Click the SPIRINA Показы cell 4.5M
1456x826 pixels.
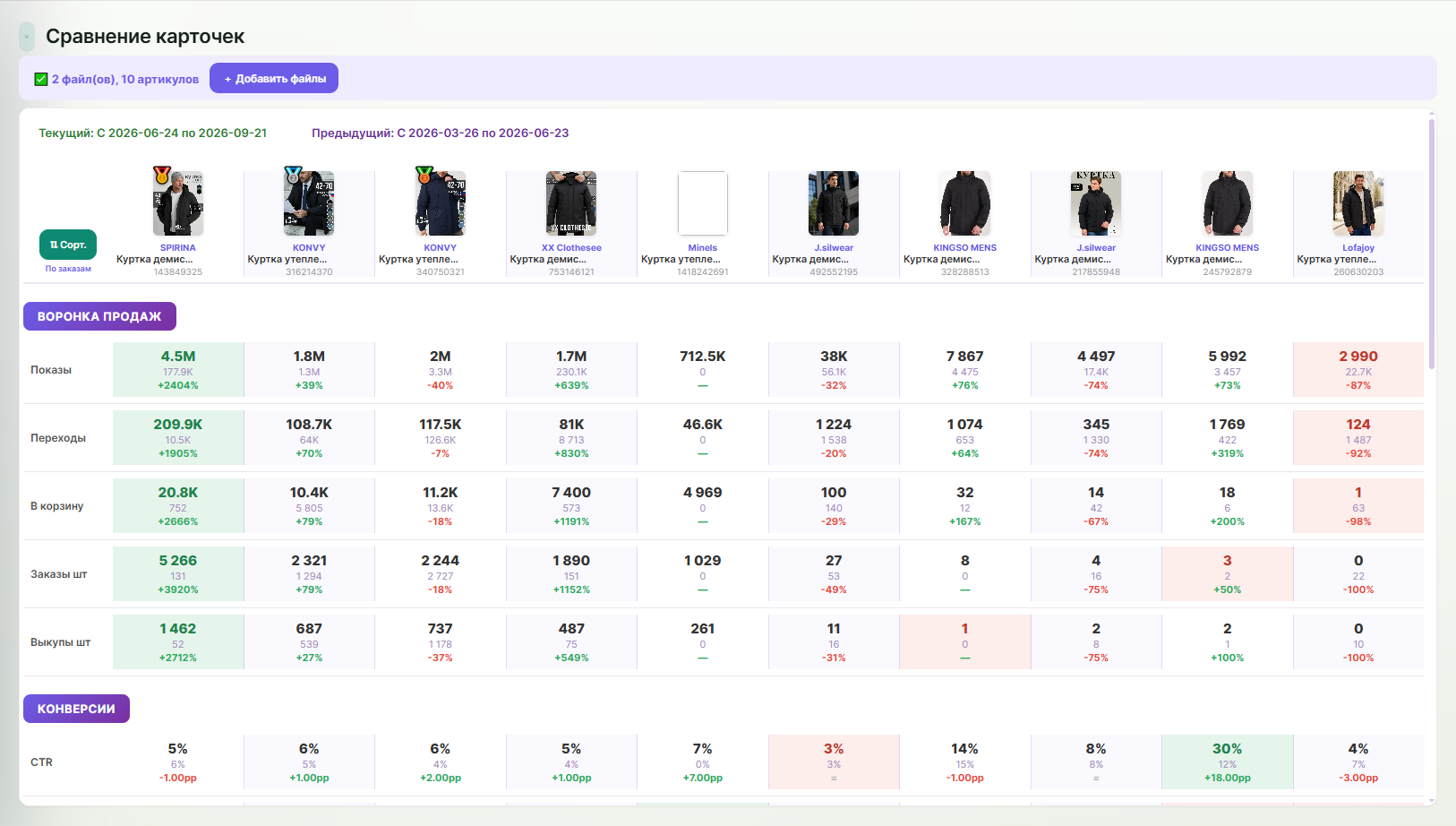(x=178, y=369)
